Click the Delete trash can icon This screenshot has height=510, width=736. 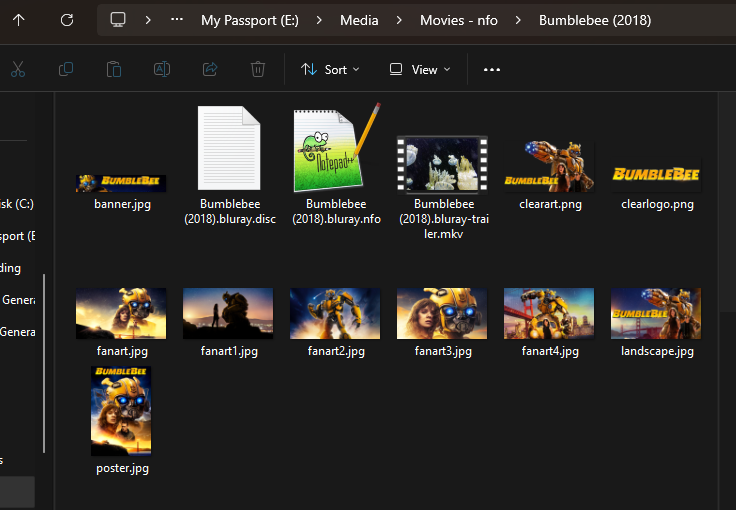[258, 69]
